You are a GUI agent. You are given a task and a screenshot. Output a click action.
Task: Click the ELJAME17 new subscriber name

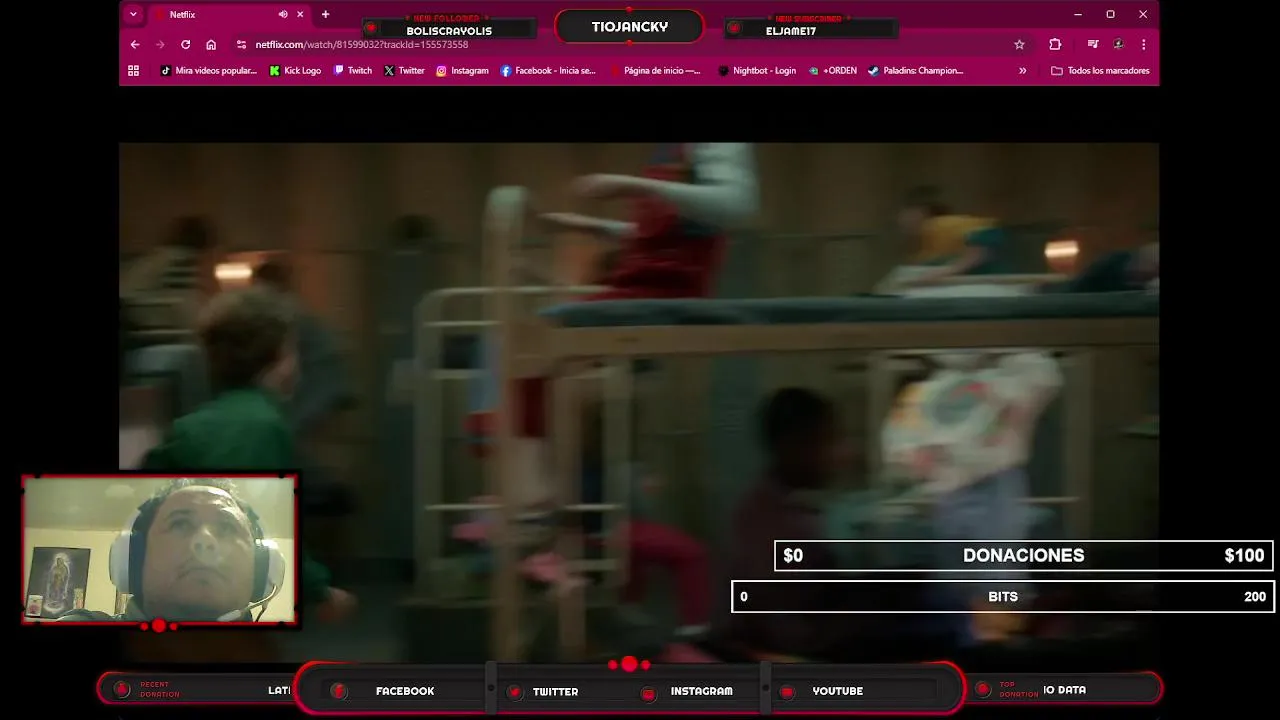(x=791, y=31)
